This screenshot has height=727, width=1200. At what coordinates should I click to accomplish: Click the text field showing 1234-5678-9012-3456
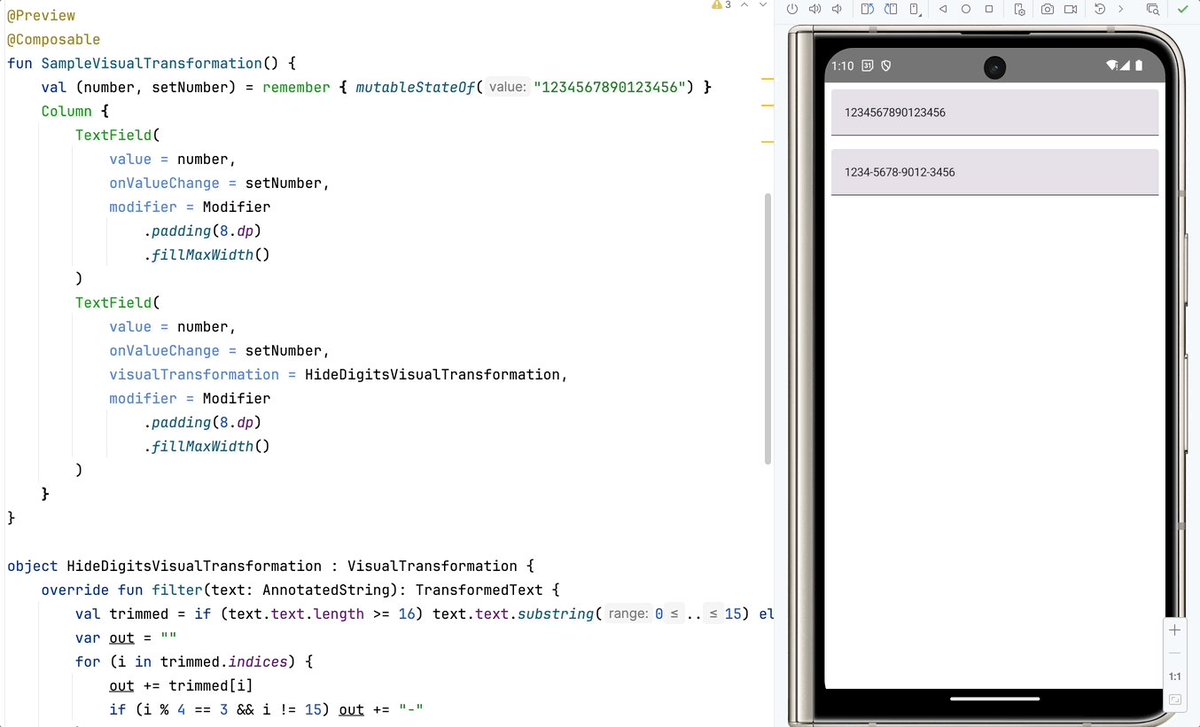click(994, 172)
